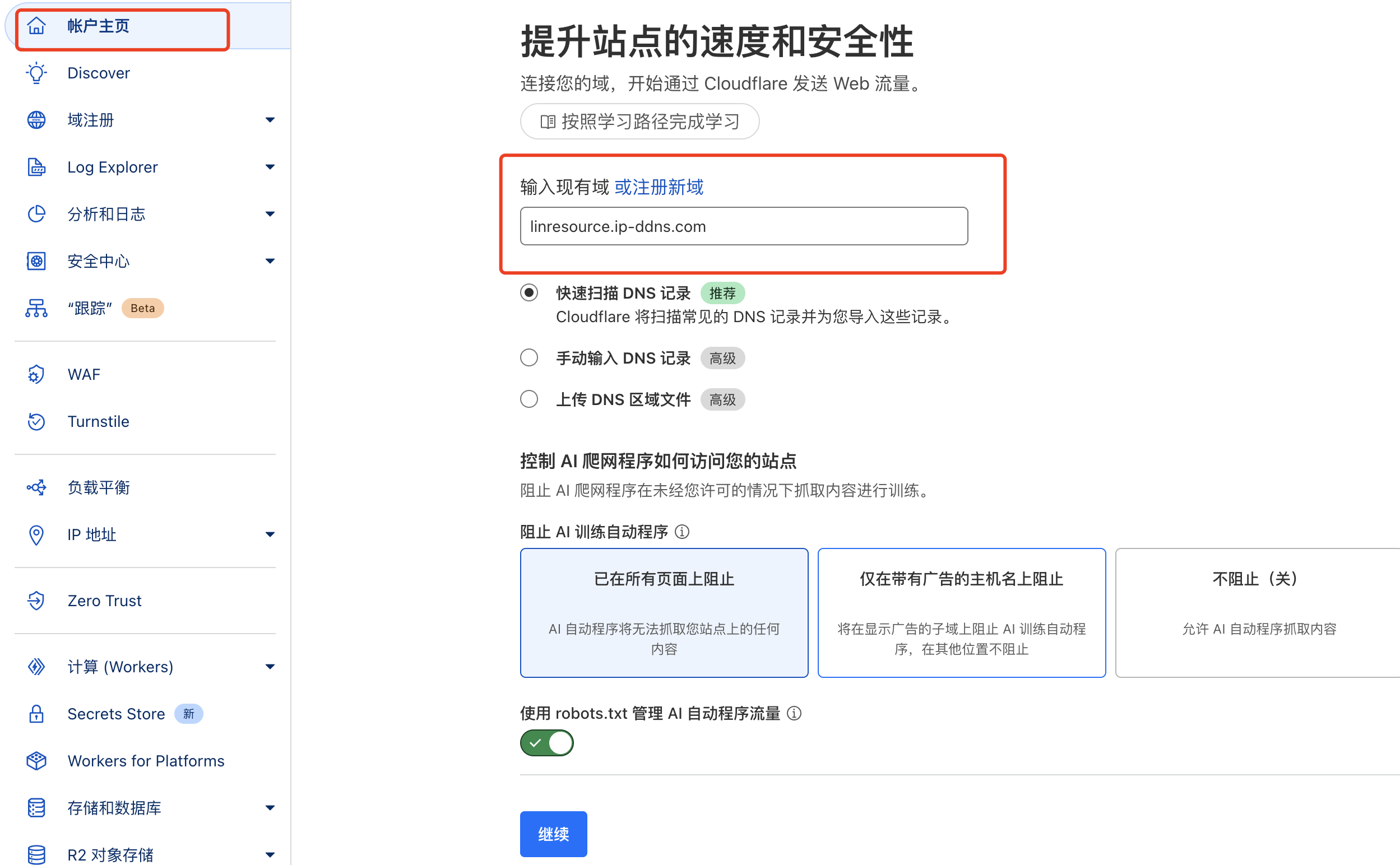
Task: Click the 计算 (Workers) diamond icon
Action: 36,667
